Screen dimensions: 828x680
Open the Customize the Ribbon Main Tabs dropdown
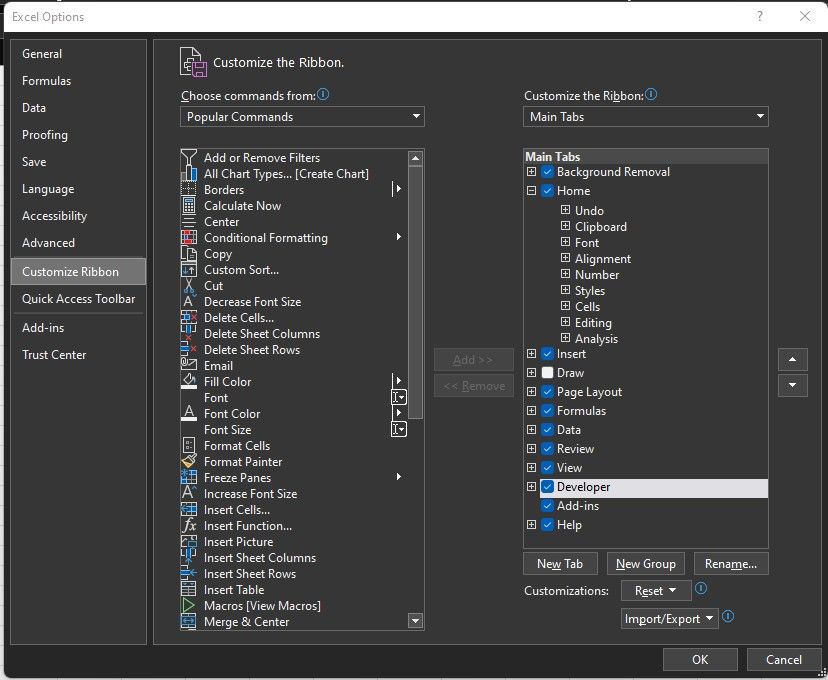(645, 117)
